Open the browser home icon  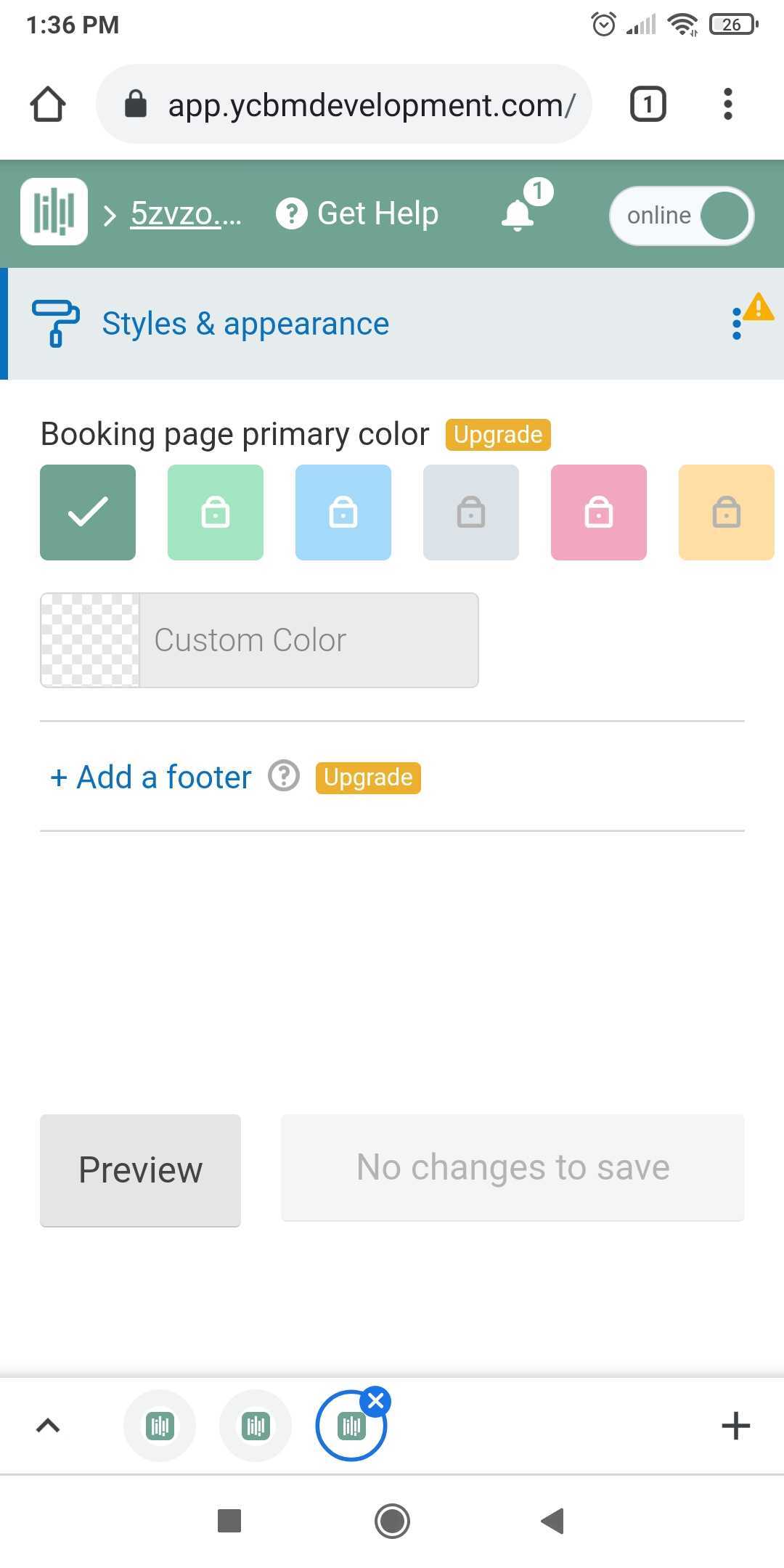[48, 104]
